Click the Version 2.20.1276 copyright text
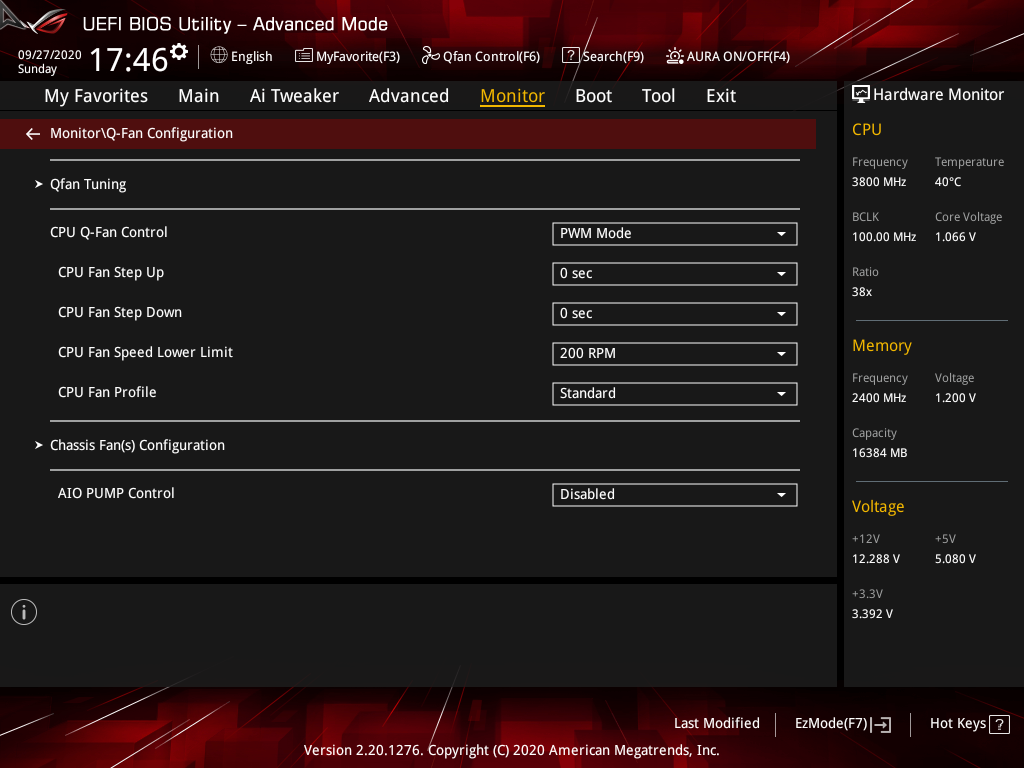 click(511, 750)
